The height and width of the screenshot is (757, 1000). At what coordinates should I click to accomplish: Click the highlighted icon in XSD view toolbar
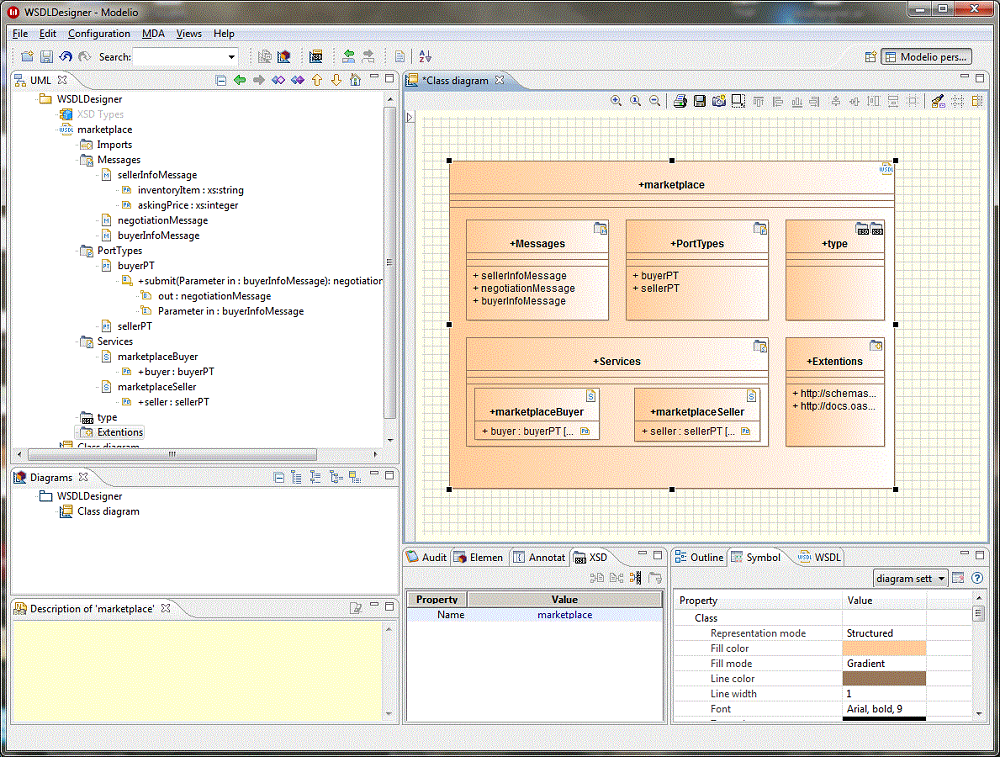point(635,578)
